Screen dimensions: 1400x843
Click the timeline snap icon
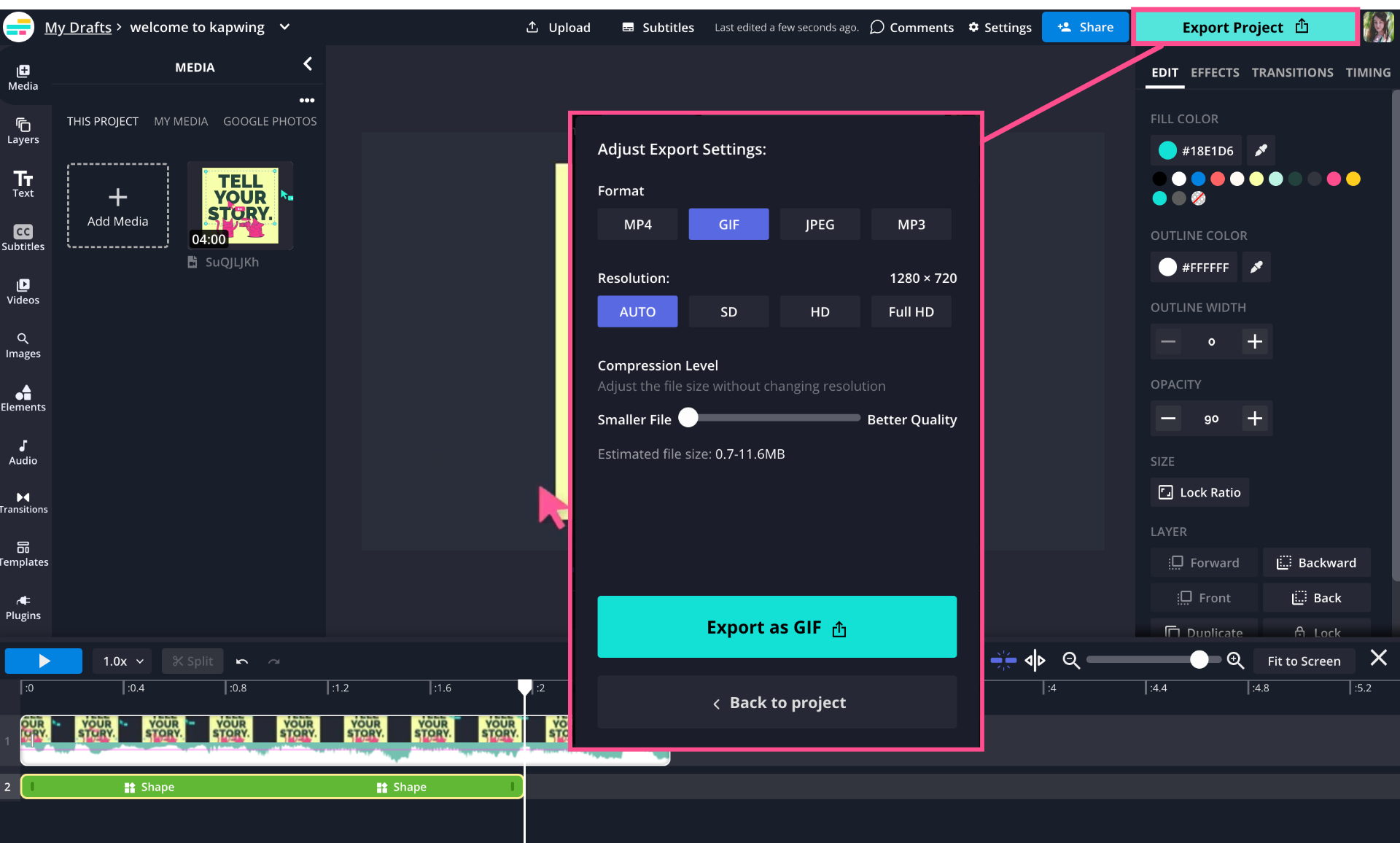click(1003, 661)
